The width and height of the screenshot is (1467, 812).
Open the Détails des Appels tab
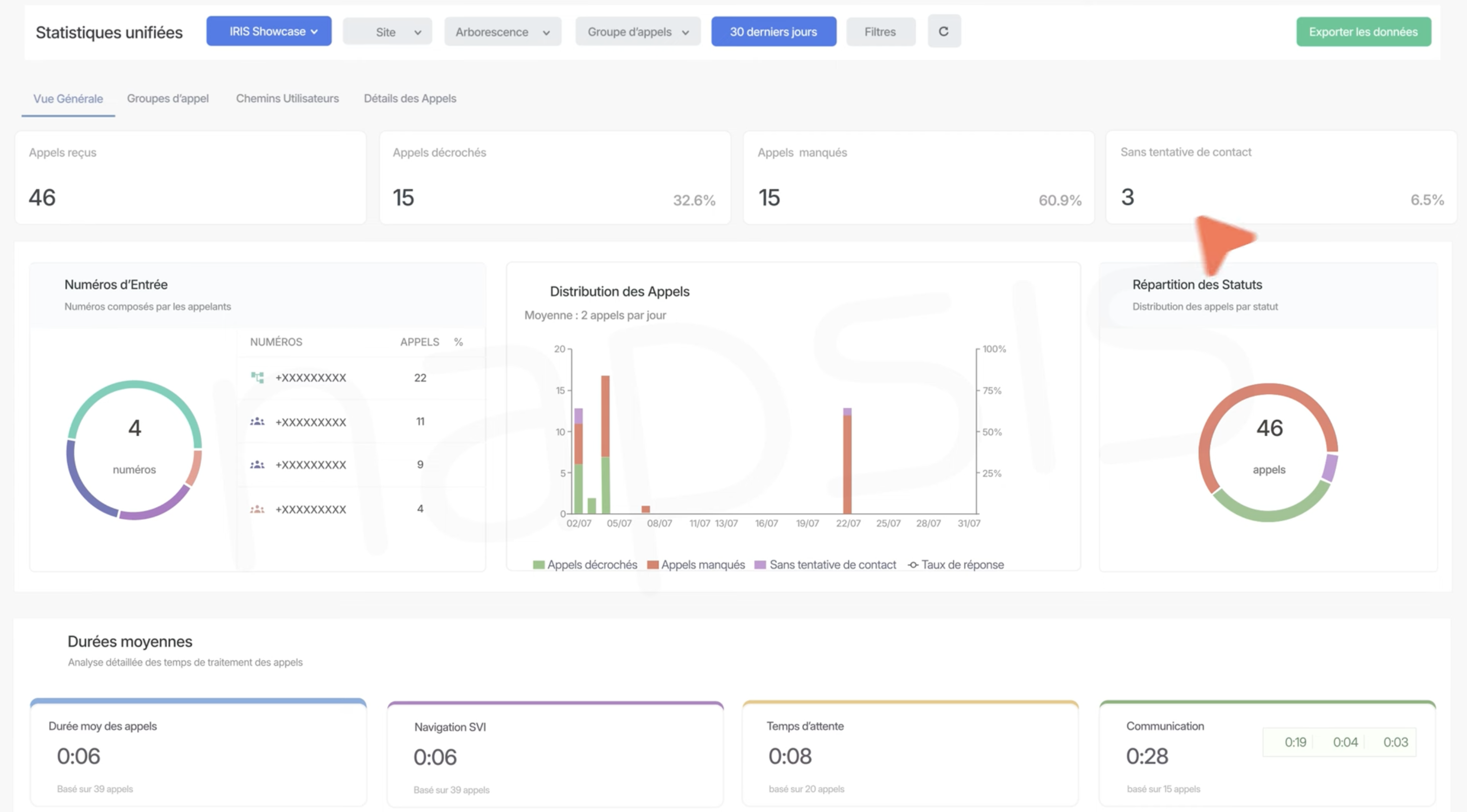point(410,98)
